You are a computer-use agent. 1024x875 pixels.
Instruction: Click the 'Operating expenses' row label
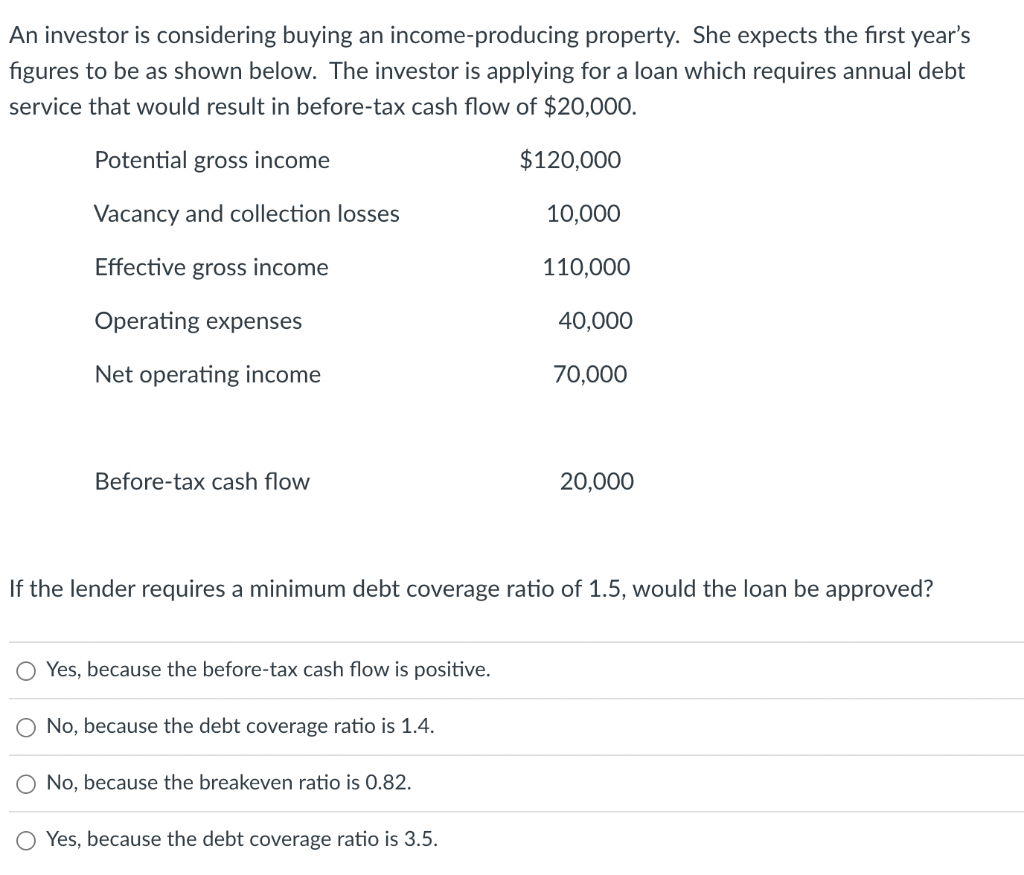pyautogui.click(x=198, y=321)
